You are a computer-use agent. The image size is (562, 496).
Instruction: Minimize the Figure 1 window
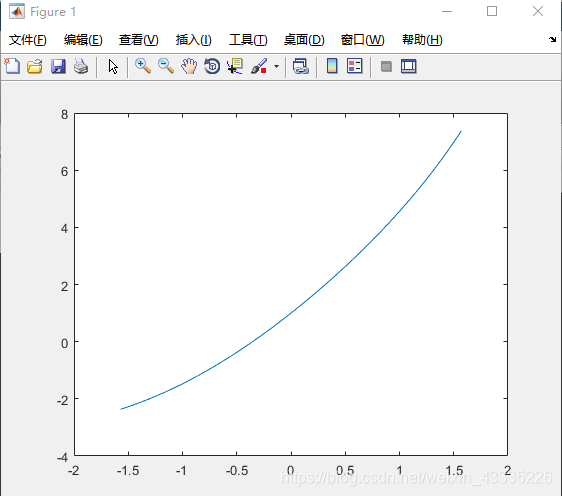pyautogui.click(x=447, y=11)
